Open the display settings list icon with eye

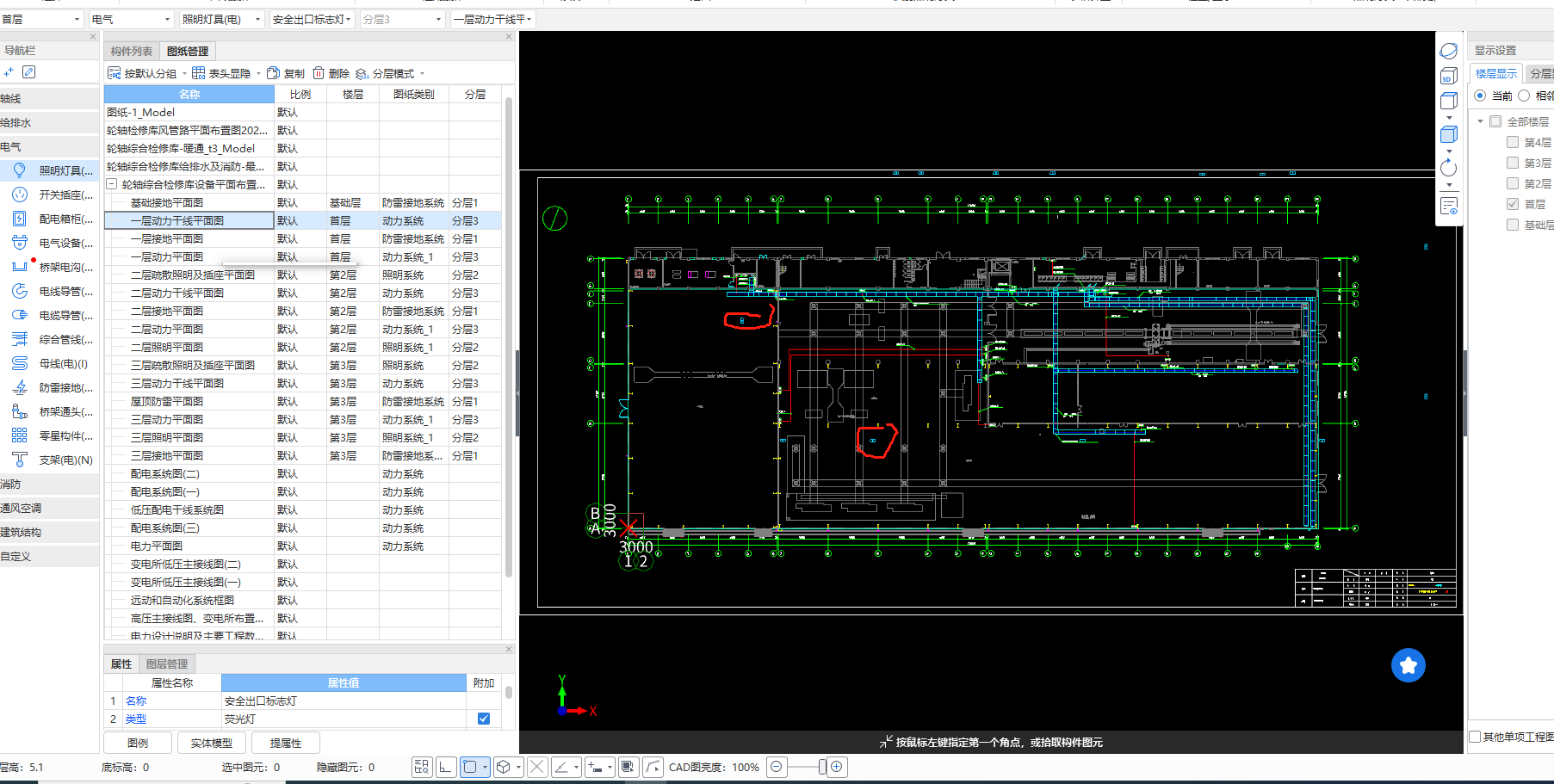point(1449,207)
